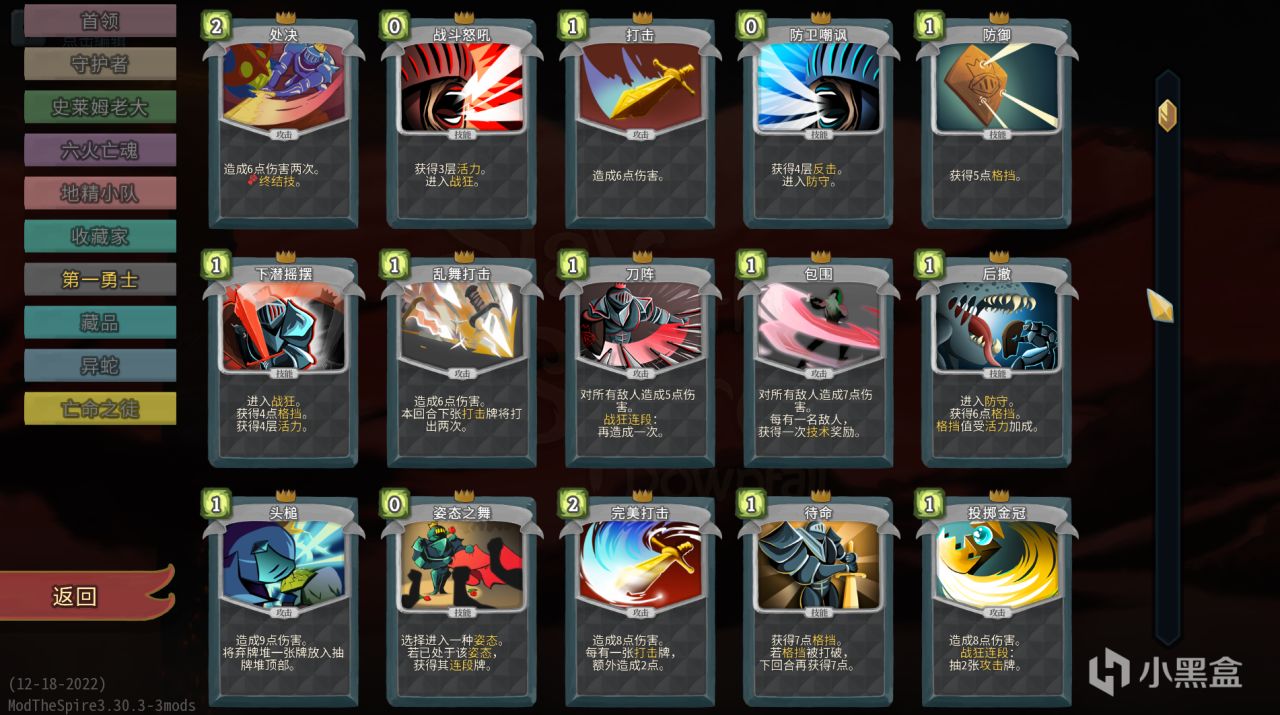This screenshot has height=715, width=1280.
Task: Select the 乱舞打击 card
Action: pyautogui.click(x=461, y=363)
